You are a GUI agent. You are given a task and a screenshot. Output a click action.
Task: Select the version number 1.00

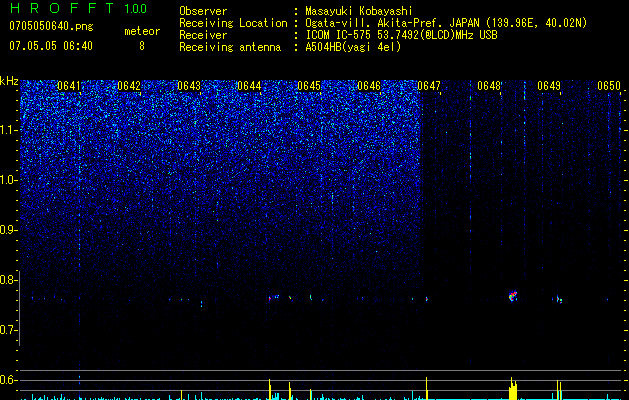135,8
